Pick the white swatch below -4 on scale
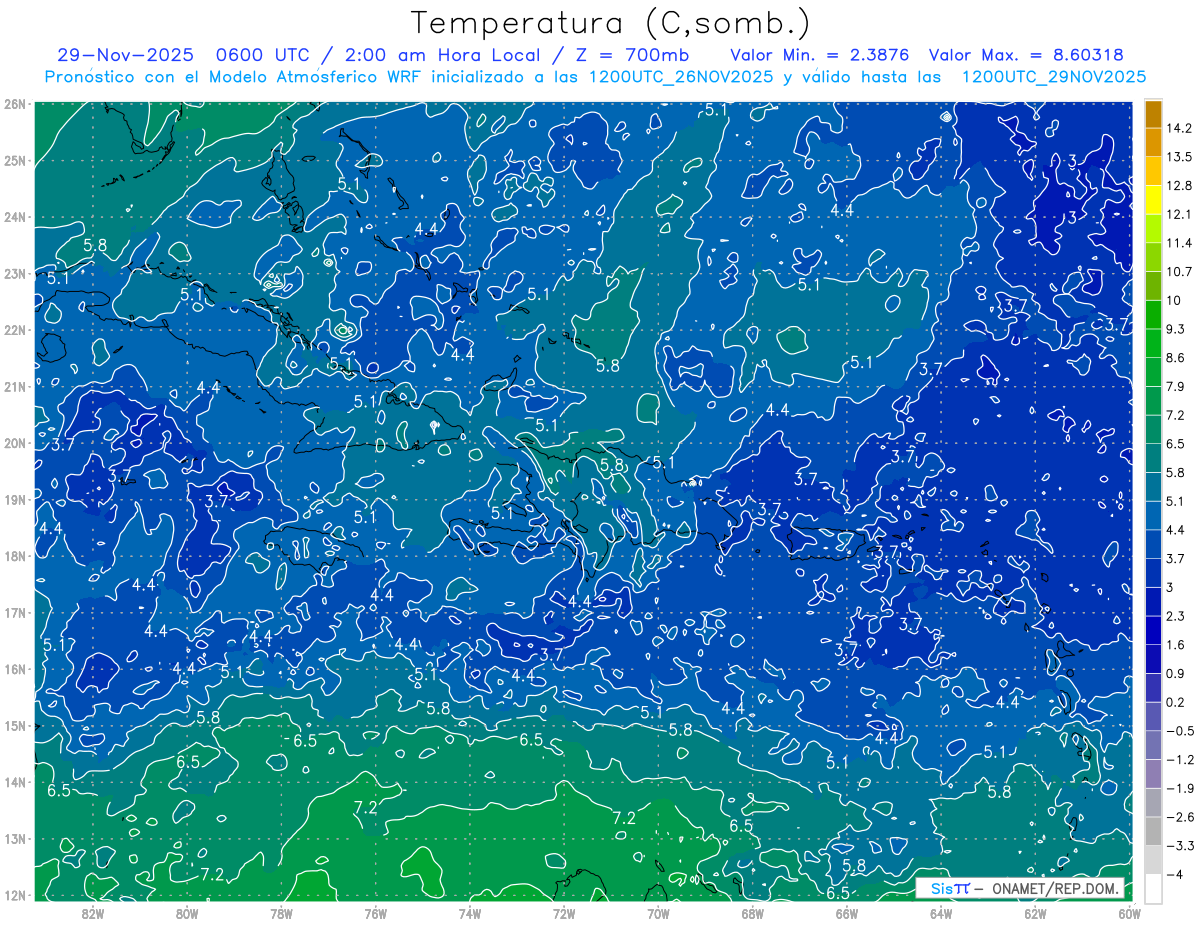This screenshot has width=1200, height=927. coord(1153,888)
